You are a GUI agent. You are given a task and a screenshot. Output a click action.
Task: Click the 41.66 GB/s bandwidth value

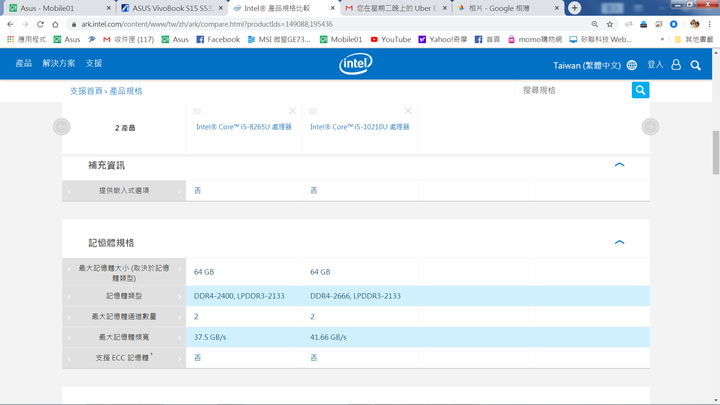pyautogui.click(x=328, y=337)
